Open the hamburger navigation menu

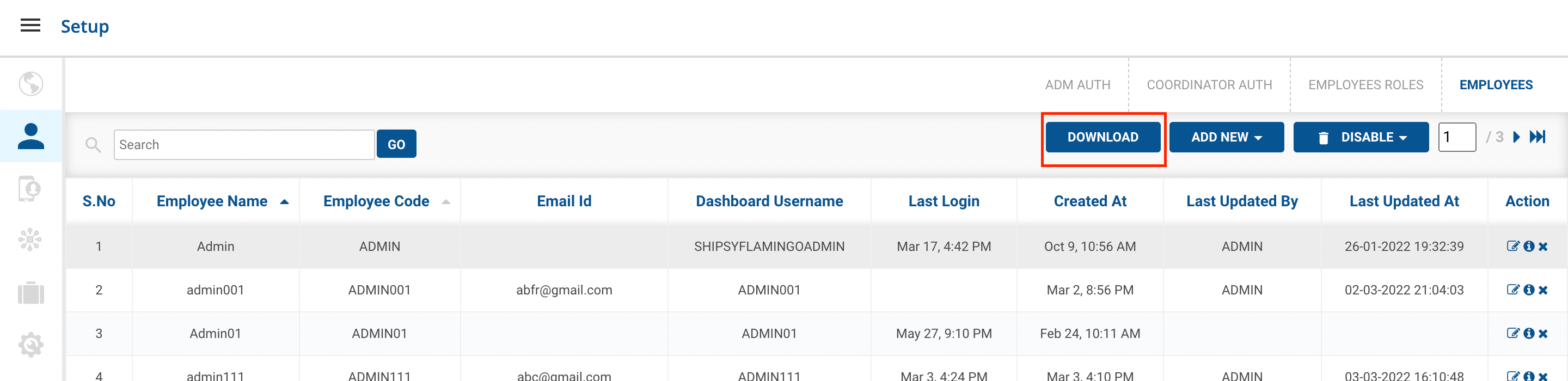click(x=30, y=26)
